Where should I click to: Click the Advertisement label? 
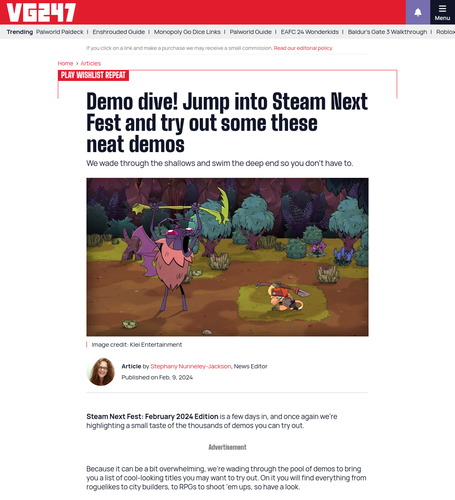click(x=227, y=447)
